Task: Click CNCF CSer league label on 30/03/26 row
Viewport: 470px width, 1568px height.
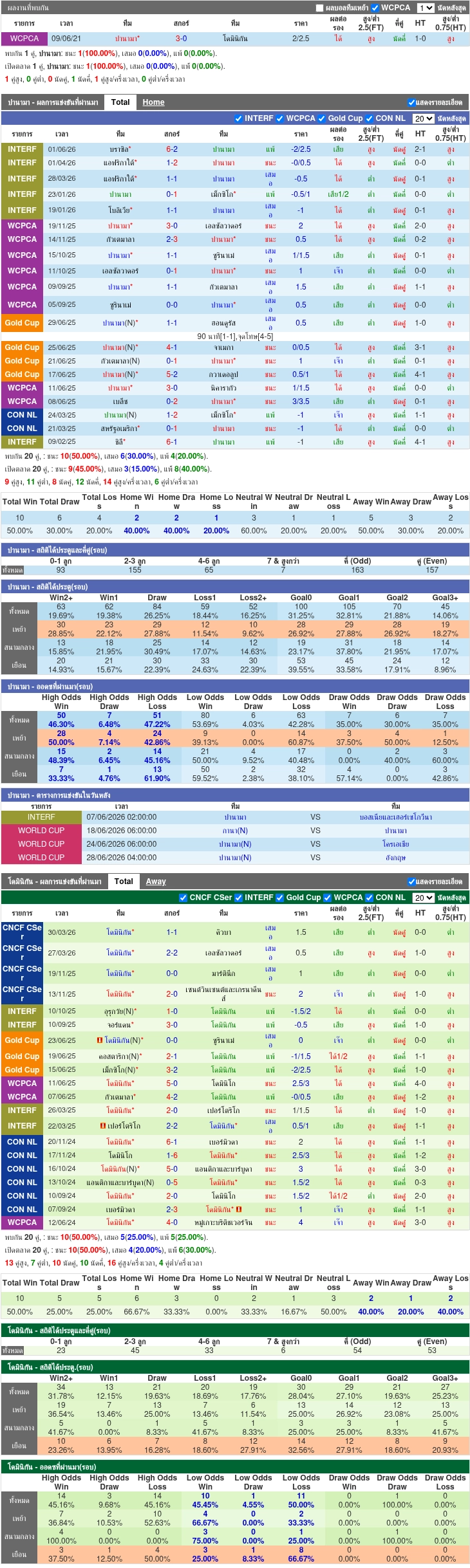Action: pyautogui.click(x=22, y=932)
